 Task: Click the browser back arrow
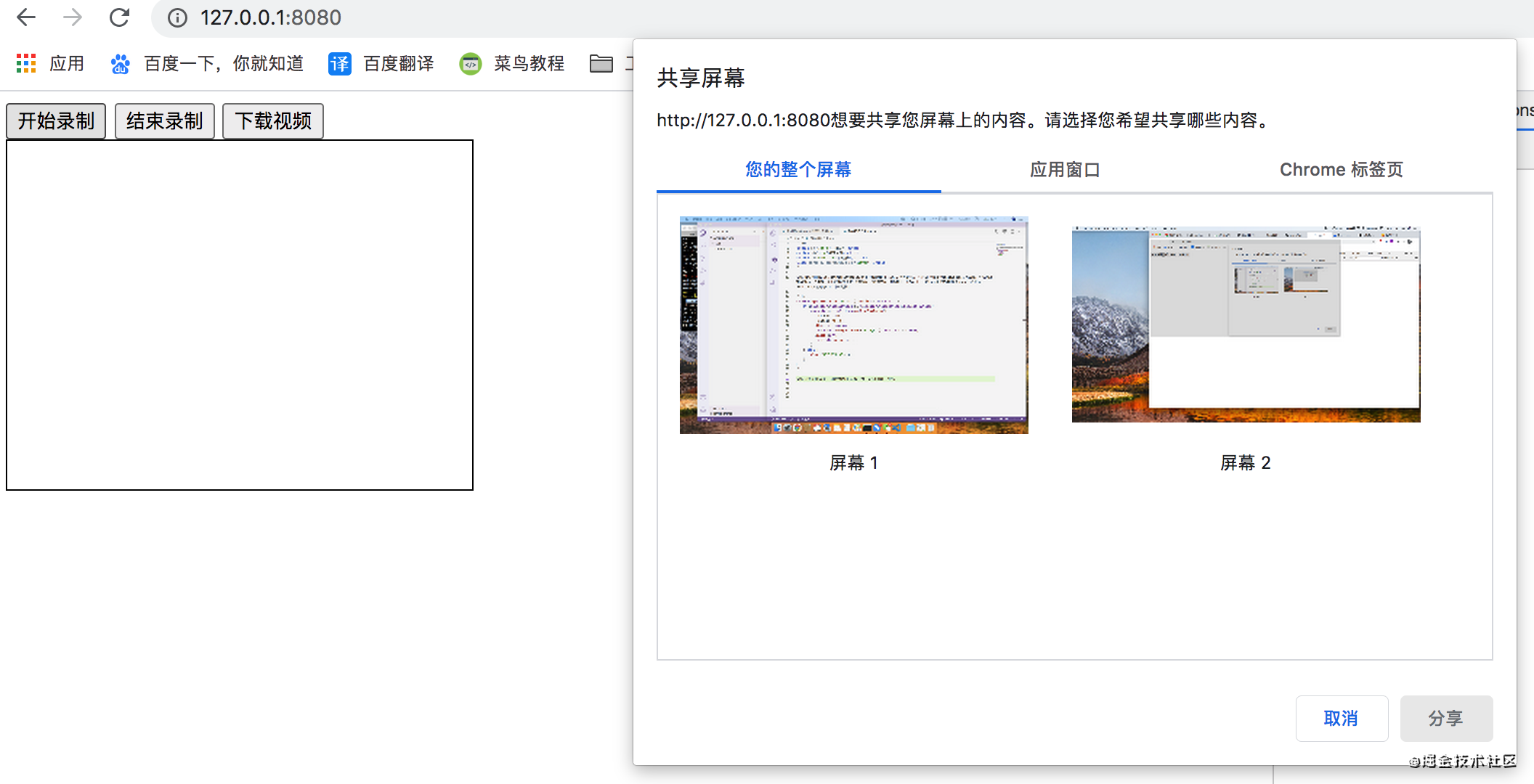click(x=26, y=17)
